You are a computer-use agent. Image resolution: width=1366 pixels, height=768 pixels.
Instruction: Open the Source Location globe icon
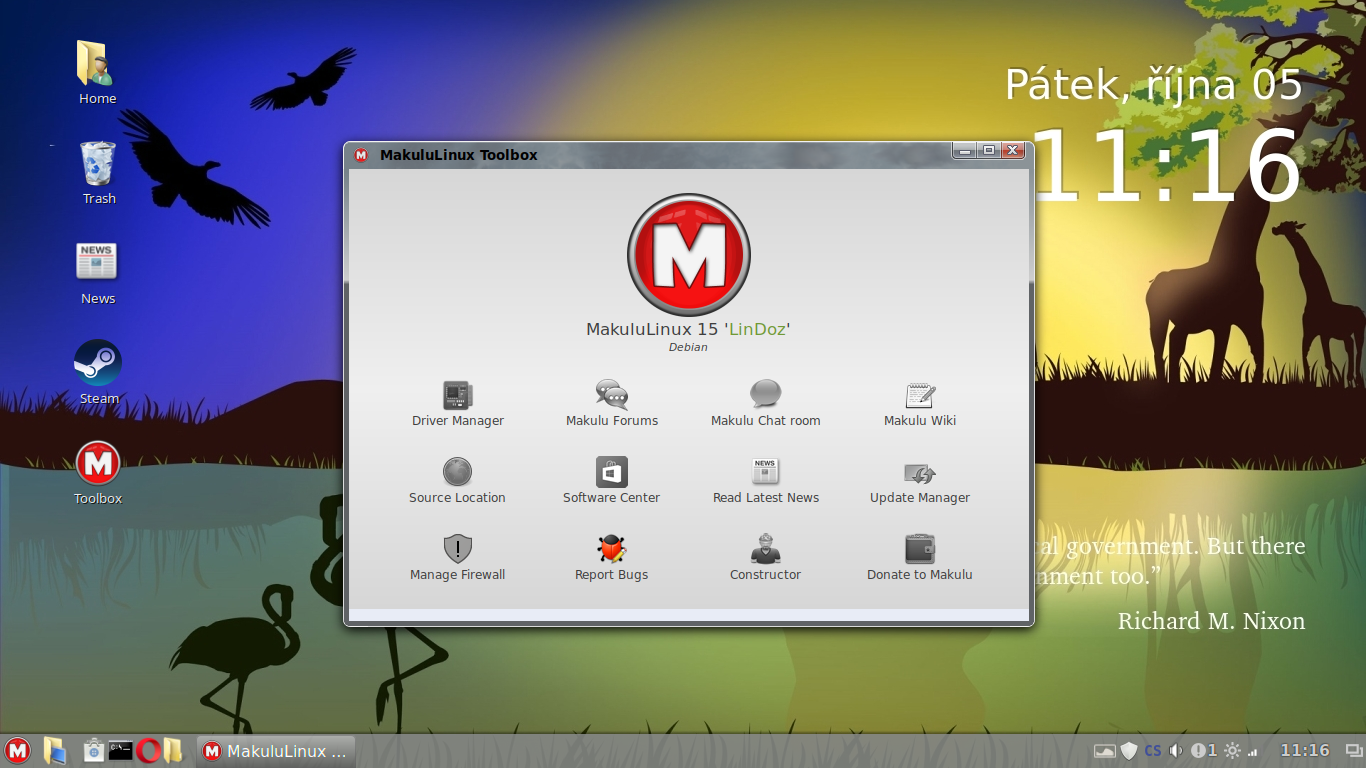(457, 471)
